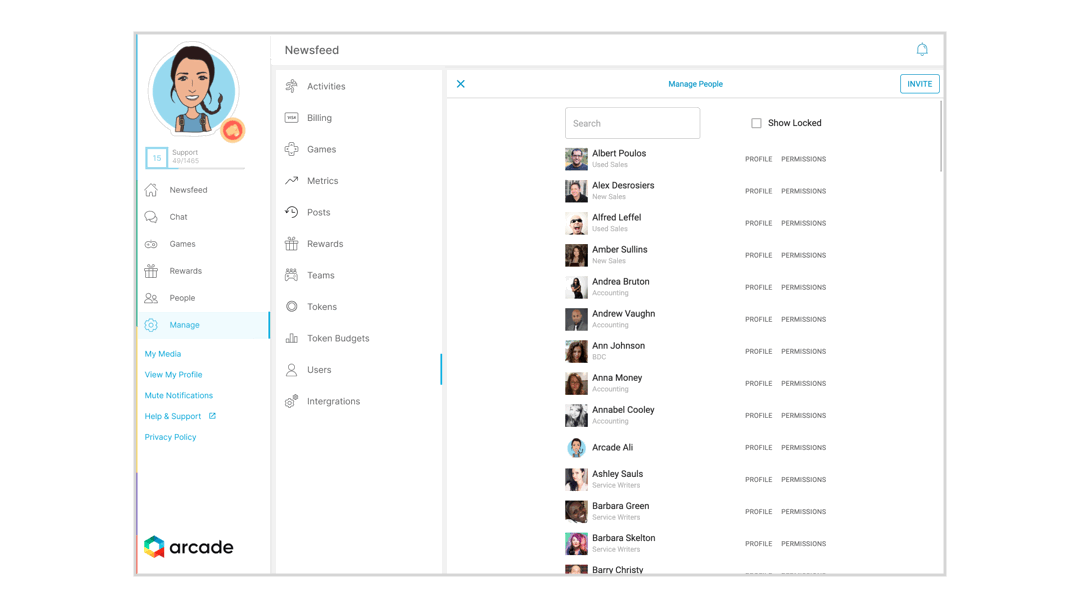Open View My Profile link

click(174, 375)
